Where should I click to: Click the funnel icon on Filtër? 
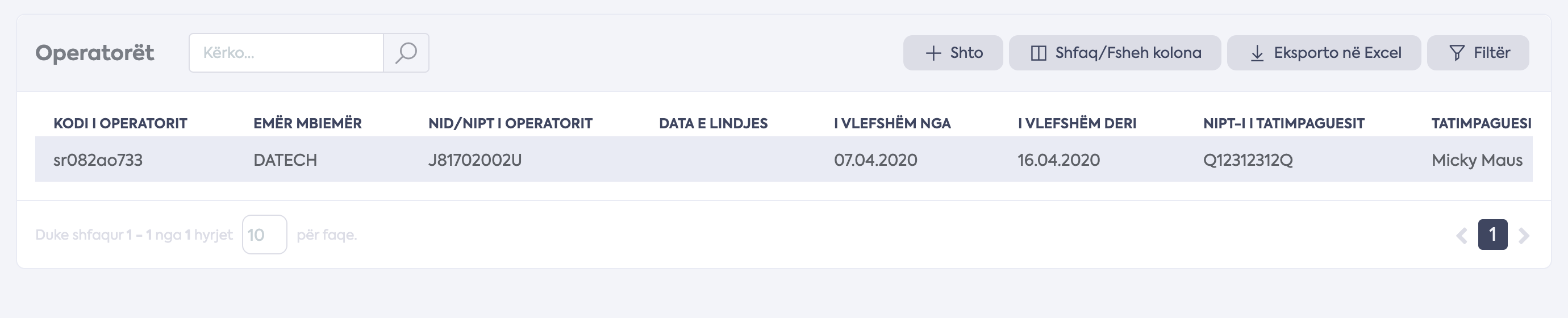[x=1457, y=53]
